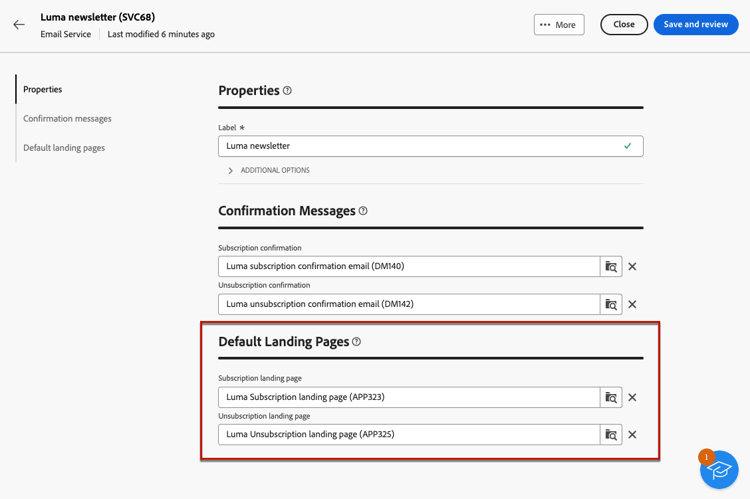Clear the subscription confirmation email field
The height and width of the screenshot is (499, 750).
[x=632, y=267]
